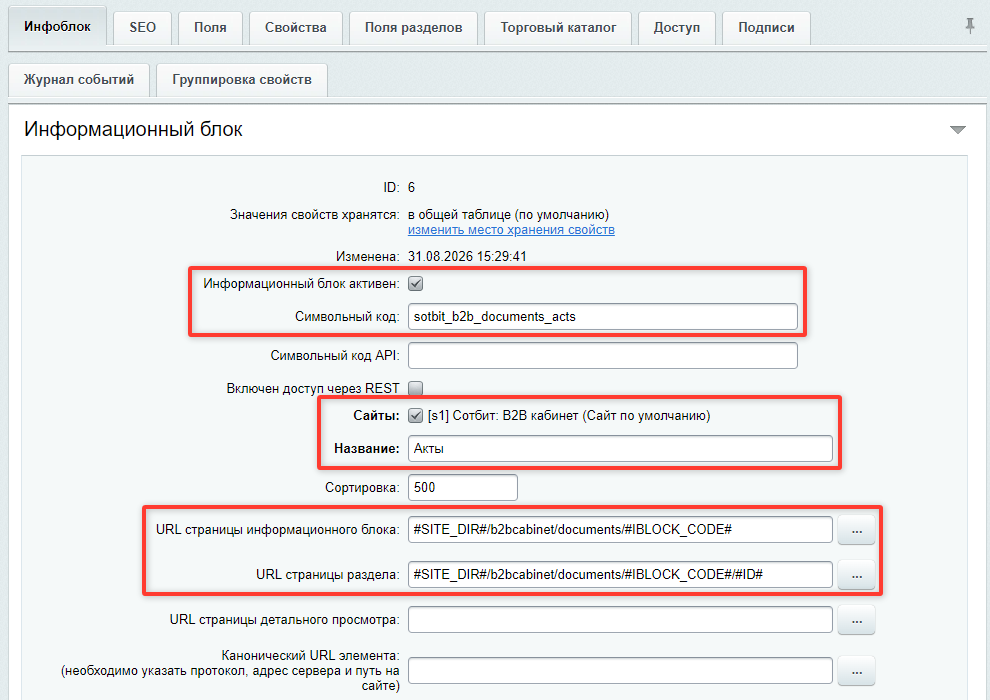990x700 pixels.
Task: Open the SEO tab
Action: coord(143,28)
